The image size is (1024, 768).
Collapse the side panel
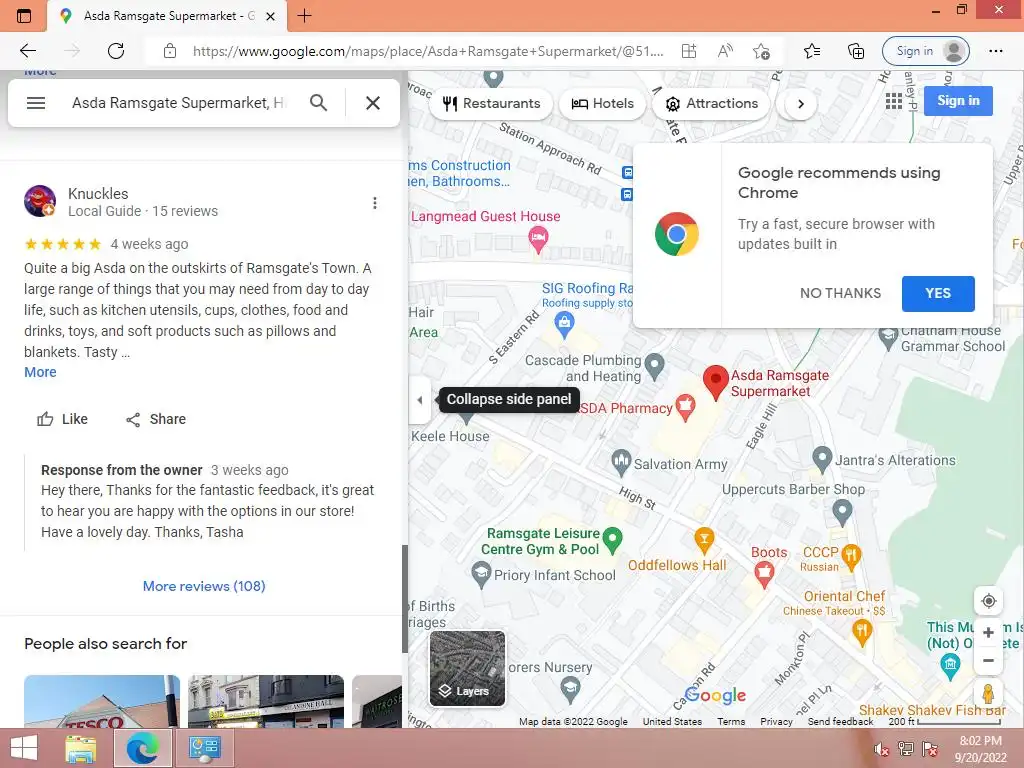click(420, 400)
